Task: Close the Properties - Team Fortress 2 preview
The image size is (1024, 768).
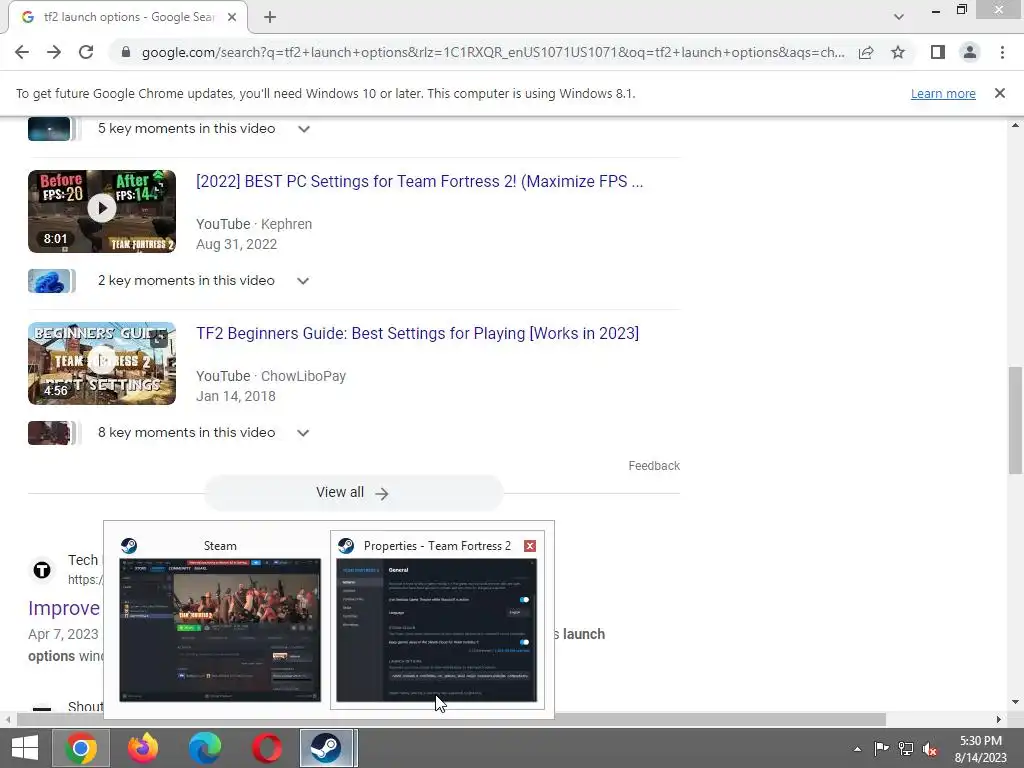Action: (x=530, y=546)
